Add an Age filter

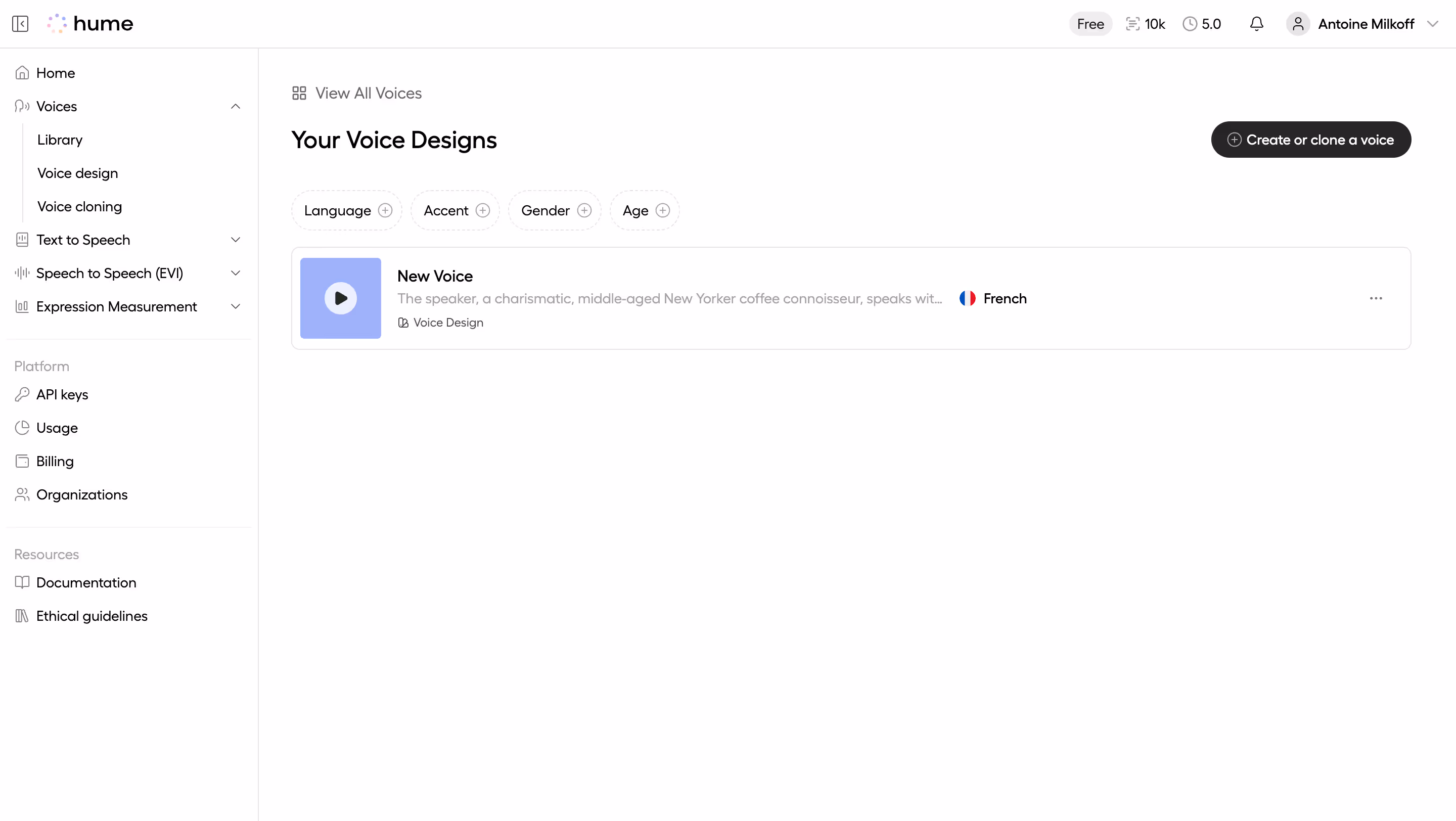pyautogui.click(x=663, y=210)
